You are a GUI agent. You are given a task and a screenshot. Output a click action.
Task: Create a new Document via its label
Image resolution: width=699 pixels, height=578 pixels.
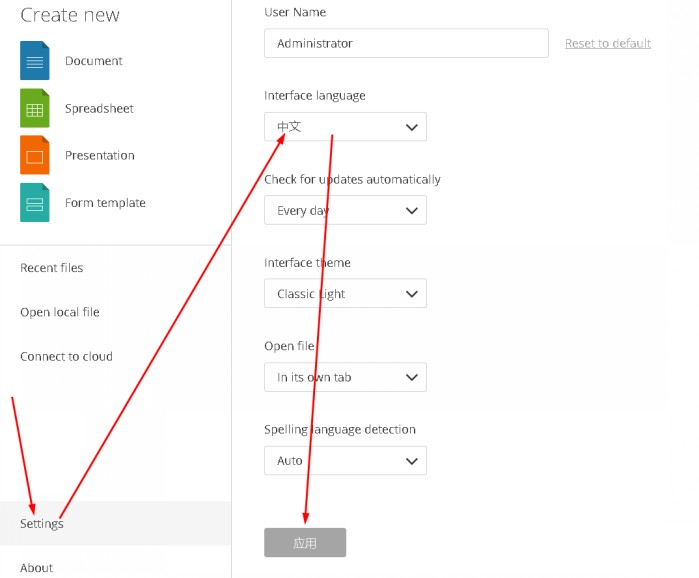(94, 61)
